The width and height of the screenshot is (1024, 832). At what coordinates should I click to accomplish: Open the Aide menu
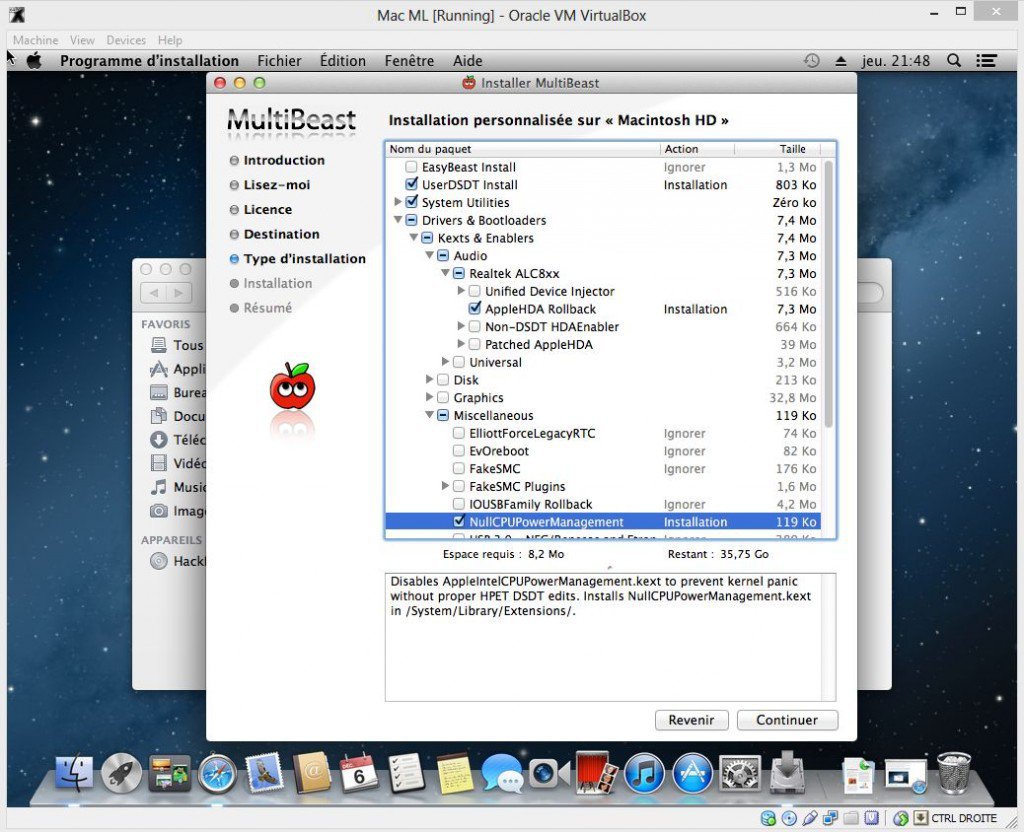click(468, 61)
